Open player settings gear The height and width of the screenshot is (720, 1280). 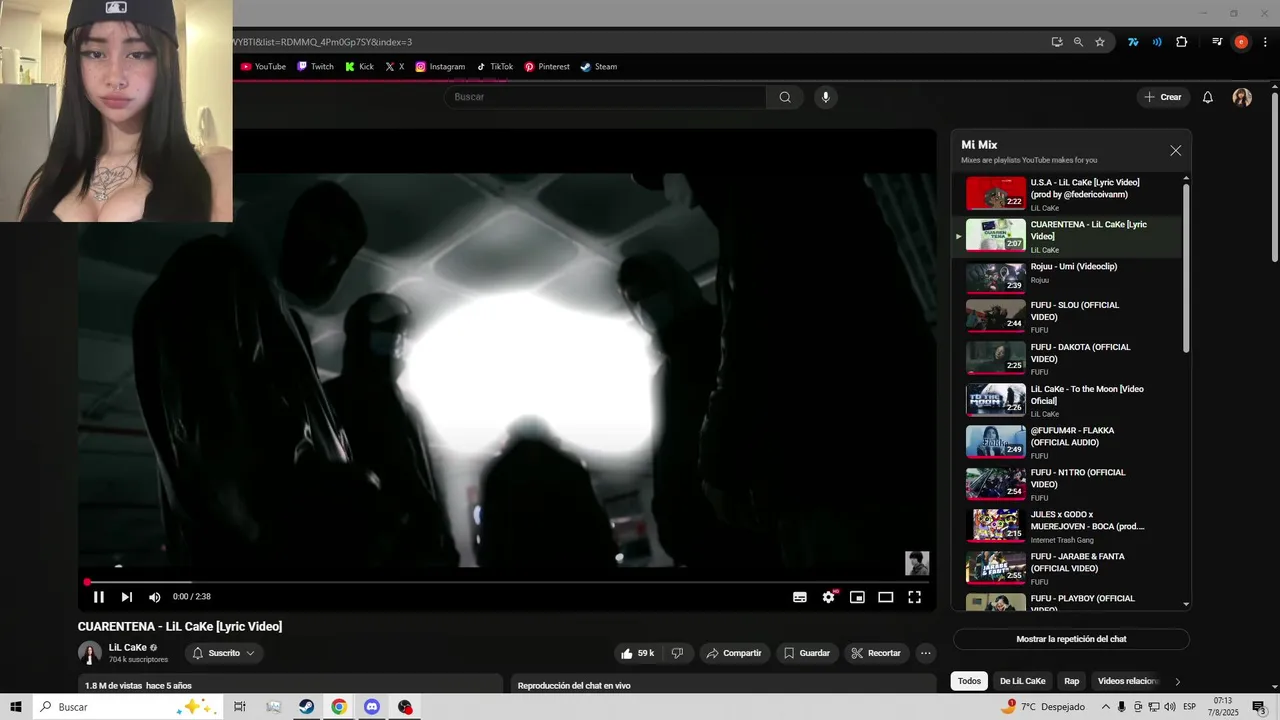tap(829, 597)
